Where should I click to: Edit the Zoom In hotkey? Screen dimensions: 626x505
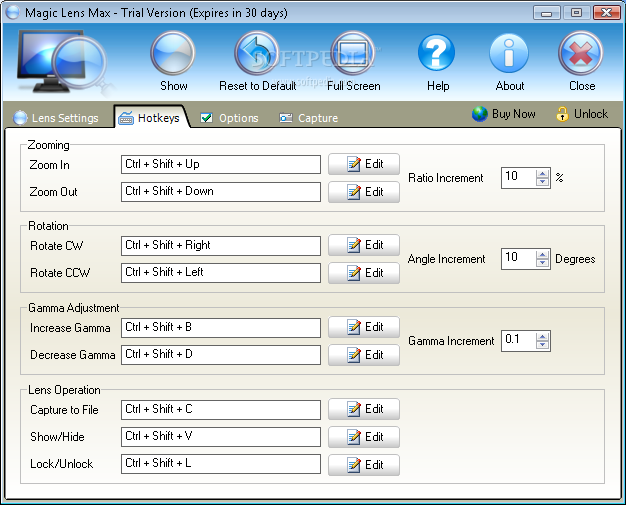pos(364,164)
